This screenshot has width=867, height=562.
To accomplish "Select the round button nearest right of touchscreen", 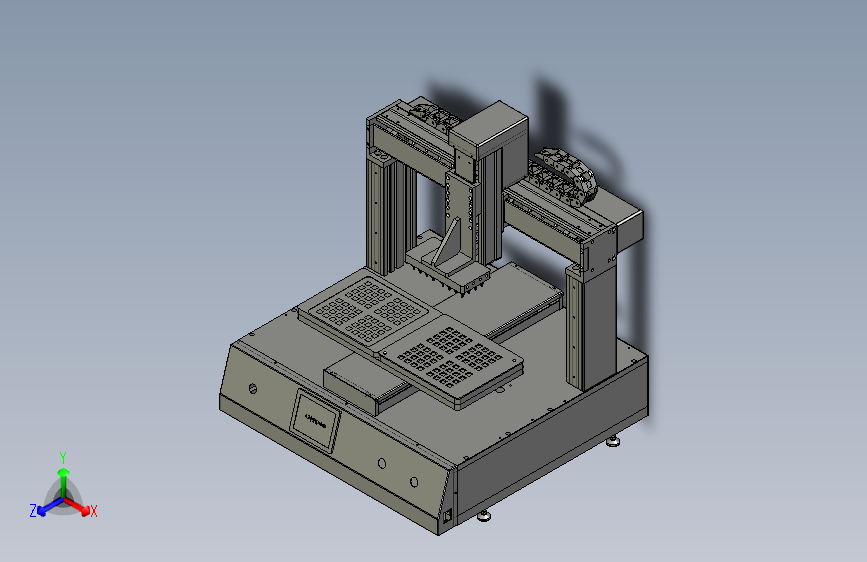I will click(382, 464).
